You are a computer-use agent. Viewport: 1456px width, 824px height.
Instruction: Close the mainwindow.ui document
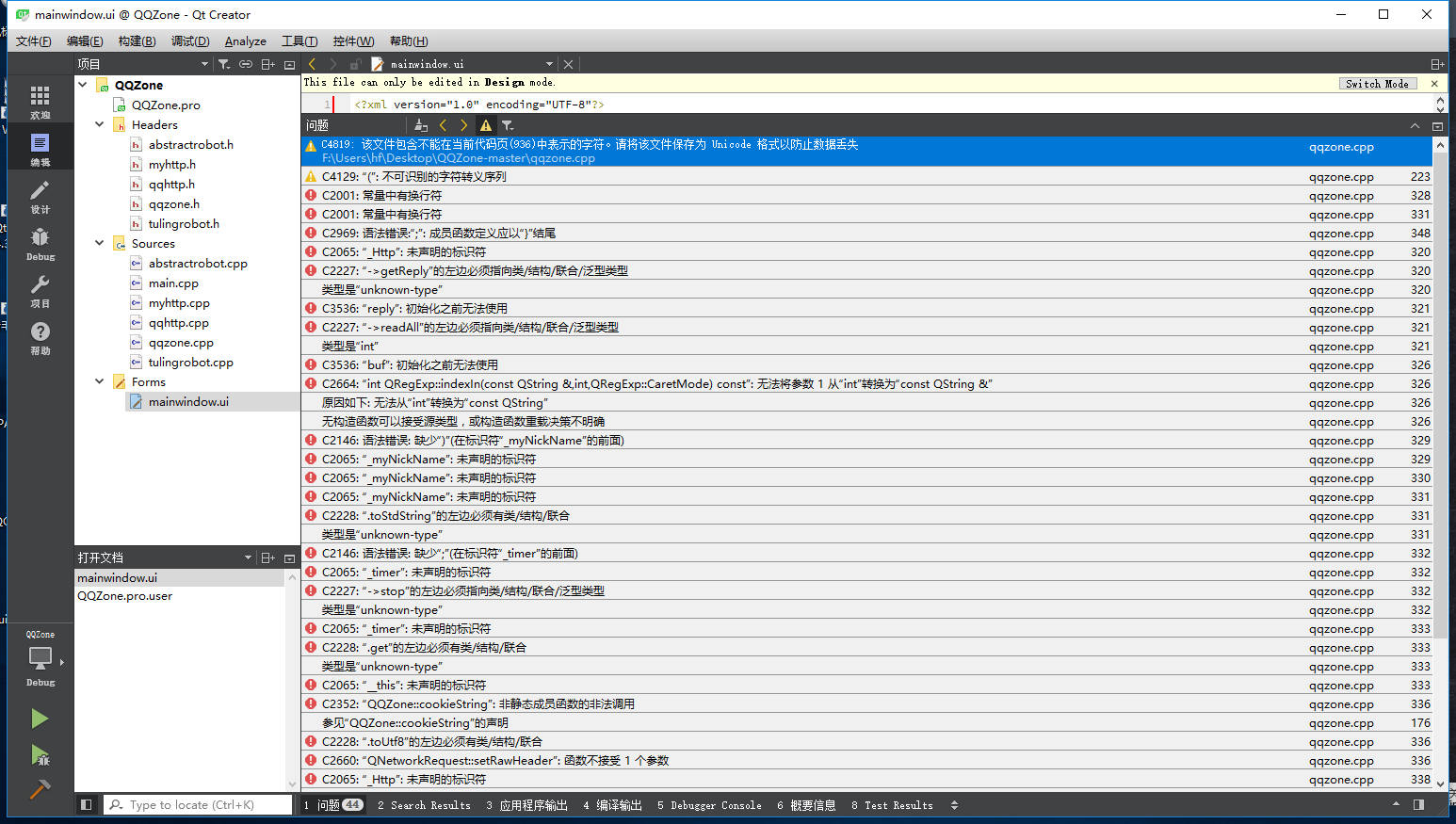coord(568,64)
